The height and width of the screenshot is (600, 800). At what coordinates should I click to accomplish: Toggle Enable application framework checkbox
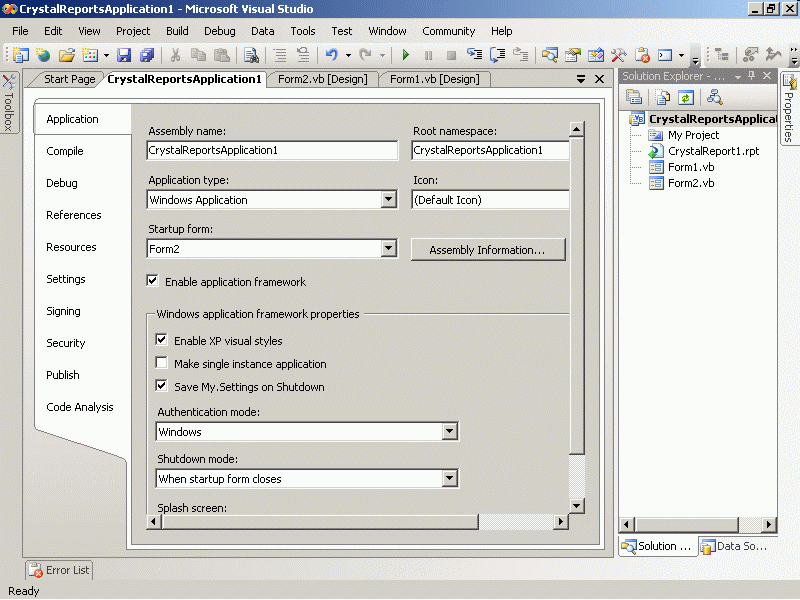pos(152,281)
